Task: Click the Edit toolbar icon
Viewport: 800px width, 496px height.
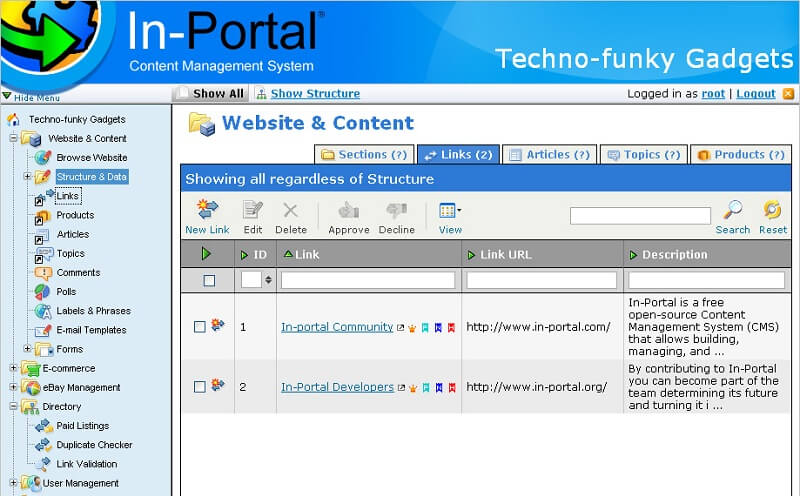Action: 253,210
